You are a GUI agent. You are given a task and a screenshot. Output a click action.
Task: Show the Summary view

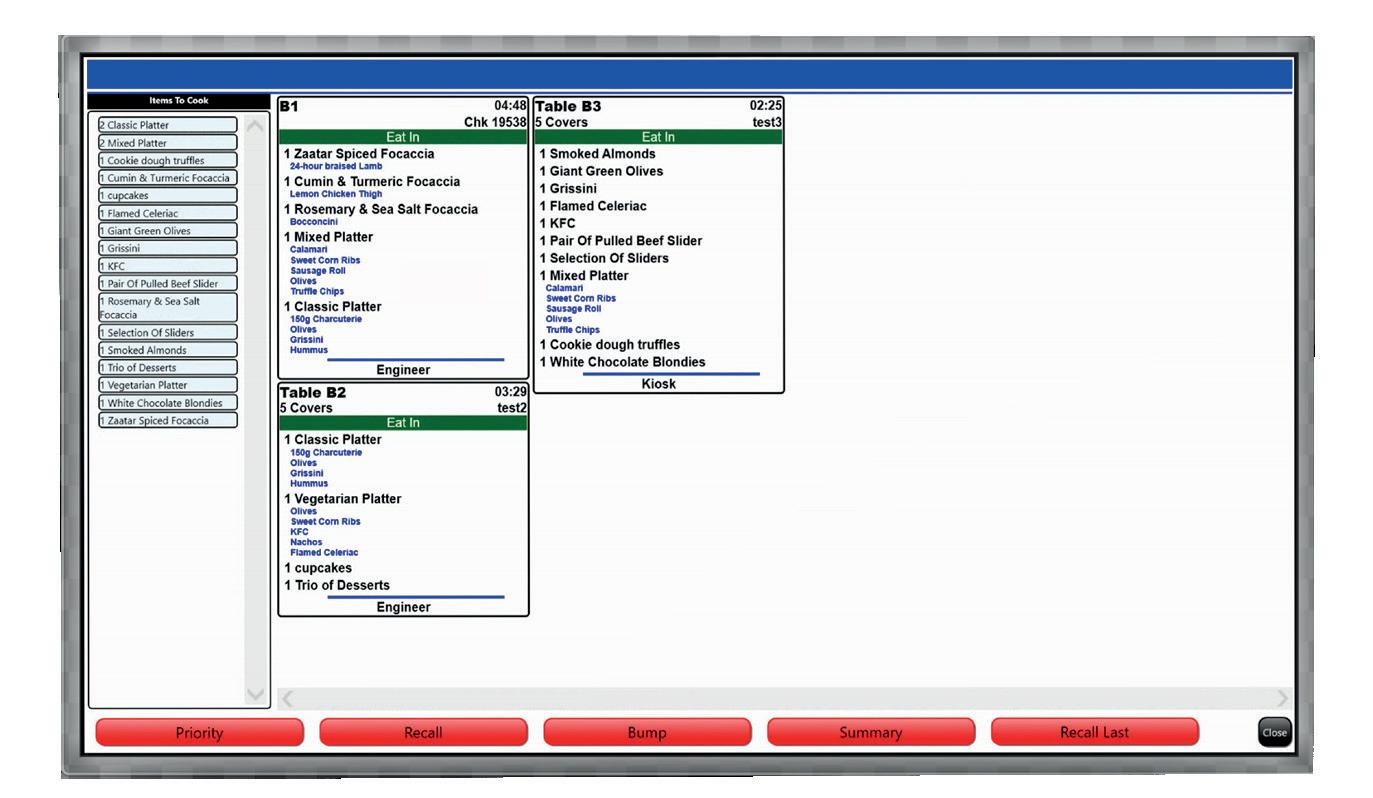[871, 732]
